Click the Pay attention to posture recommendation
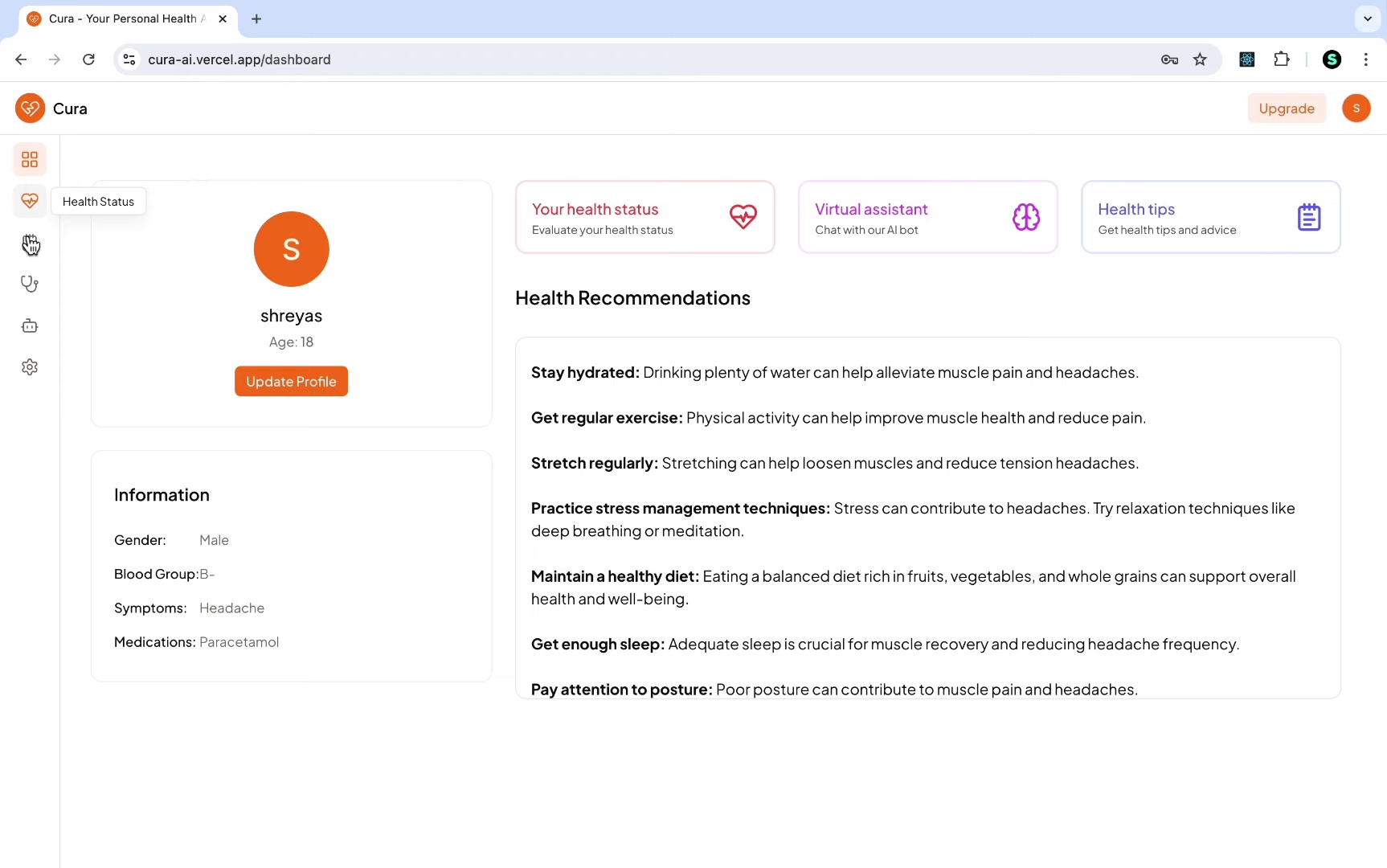This screenshot has height=868, width=1387. click(834, 690)
